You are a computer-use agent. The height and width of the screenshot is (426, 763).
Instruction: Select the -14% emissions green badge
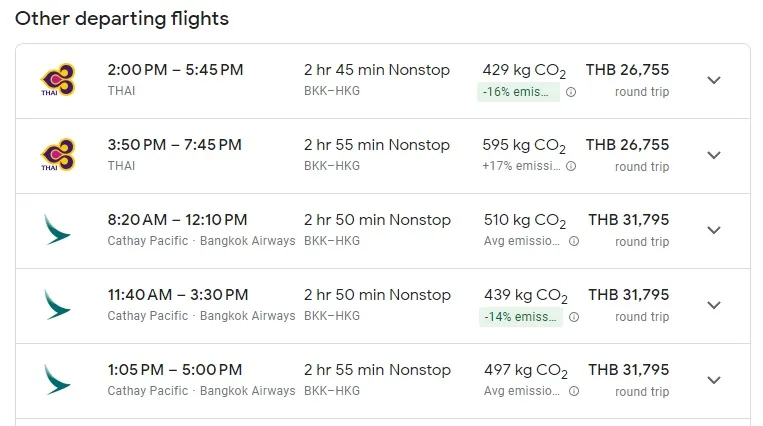(521, 317)
